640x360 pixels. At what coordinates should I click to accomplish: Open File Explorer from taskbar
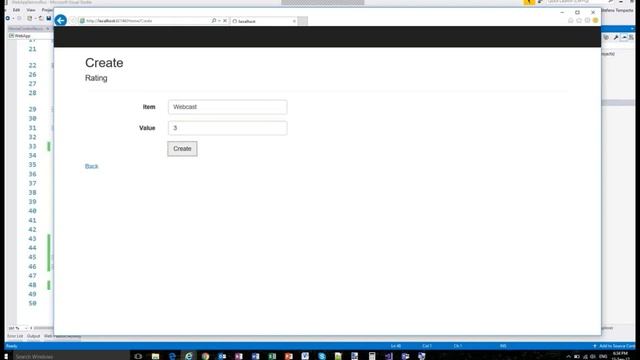pyautogui.click(x=155, y=356)
